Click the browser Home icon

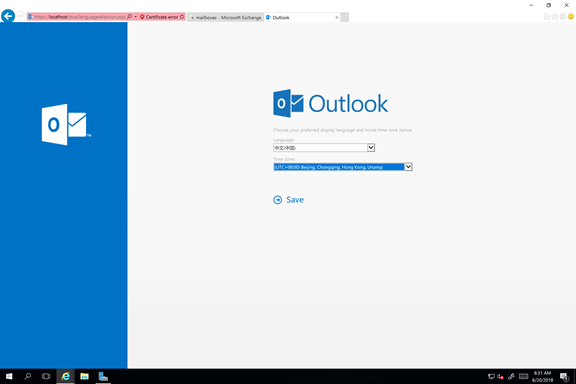click(x=547, y=17)
